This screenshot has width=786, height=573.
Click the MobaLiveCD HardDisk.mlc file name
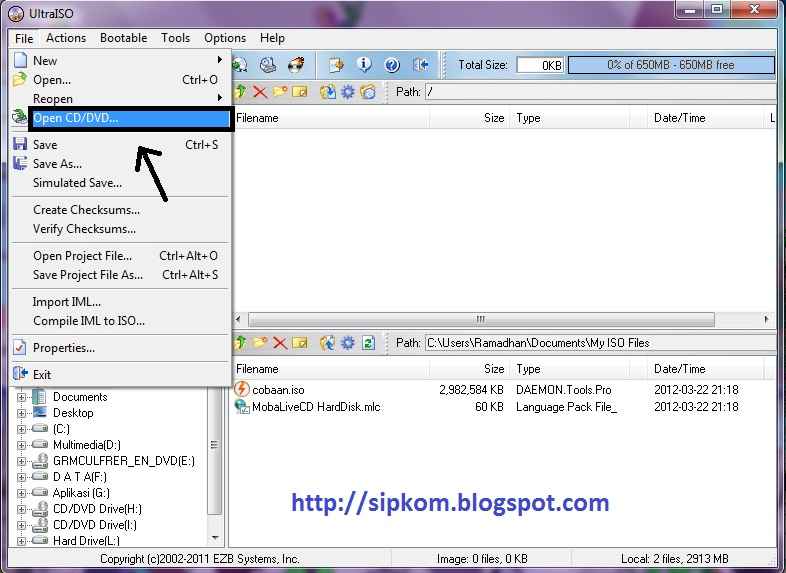coord(316,407)
